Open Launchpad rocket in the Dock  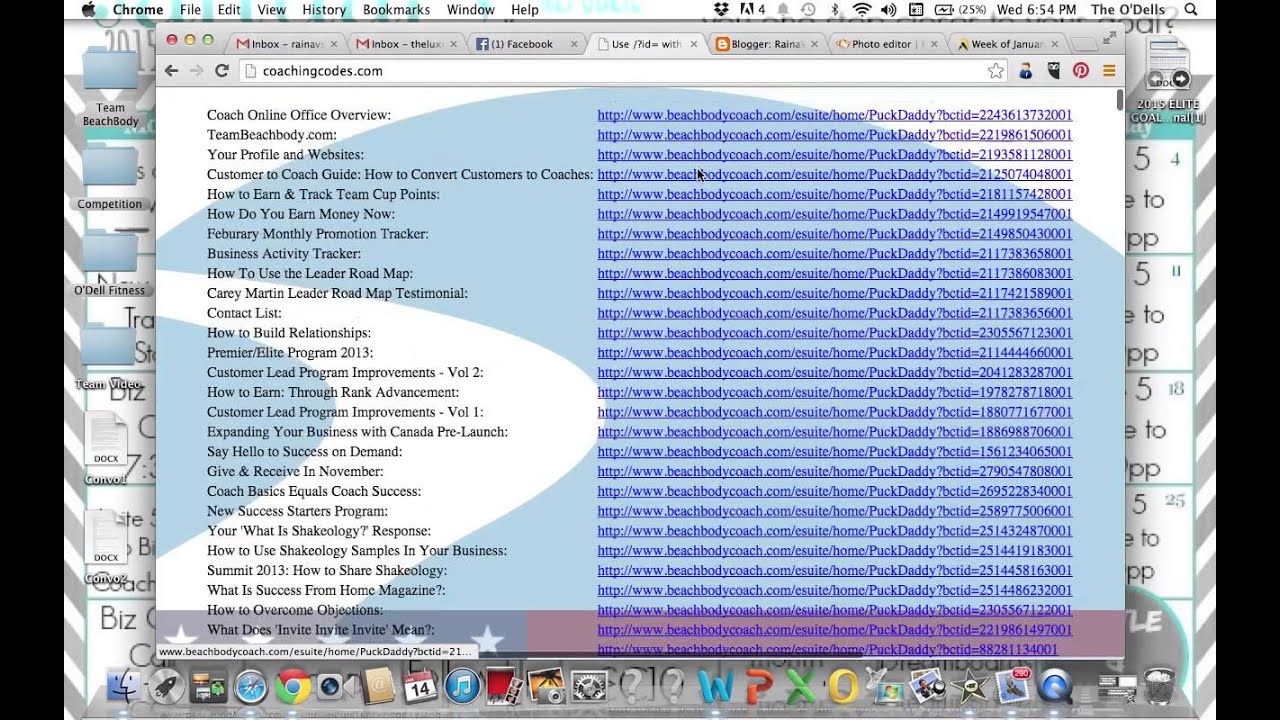(166, 686)
